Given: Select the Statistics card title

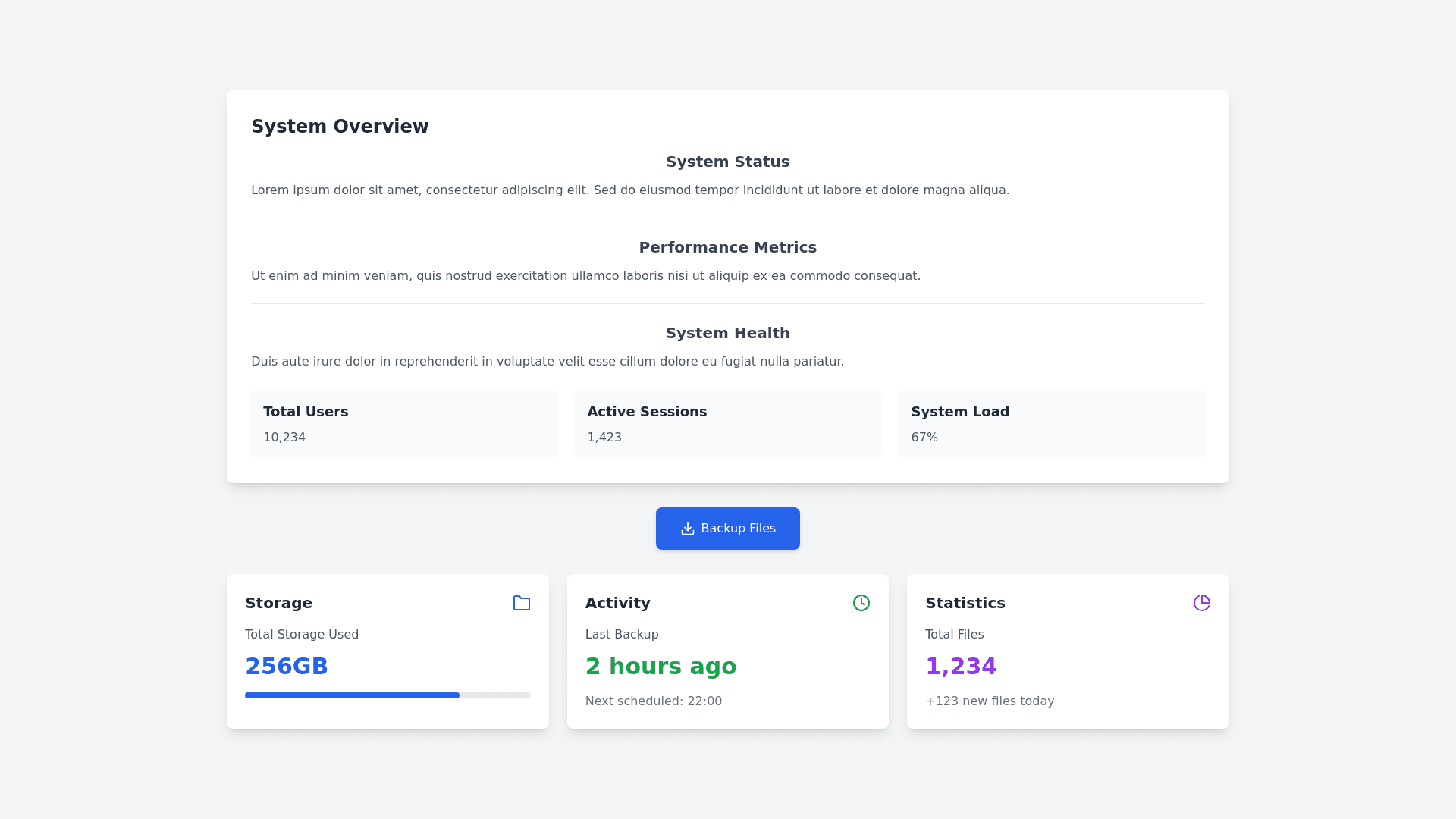Looking at the screenshot, I should pos(965,603).
